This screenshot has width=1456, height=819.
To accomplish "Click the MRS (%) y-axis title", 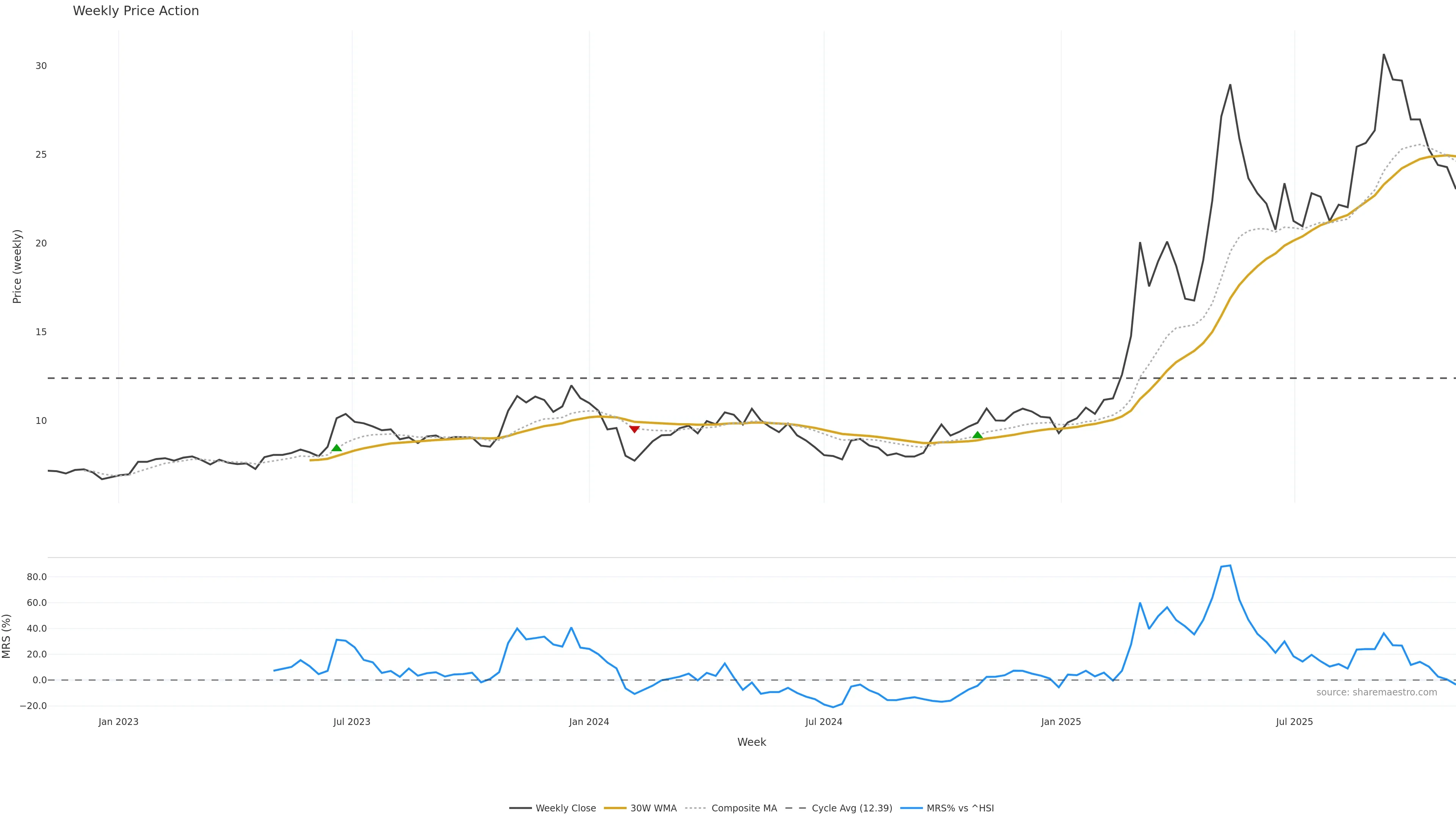I will [7, 636].
